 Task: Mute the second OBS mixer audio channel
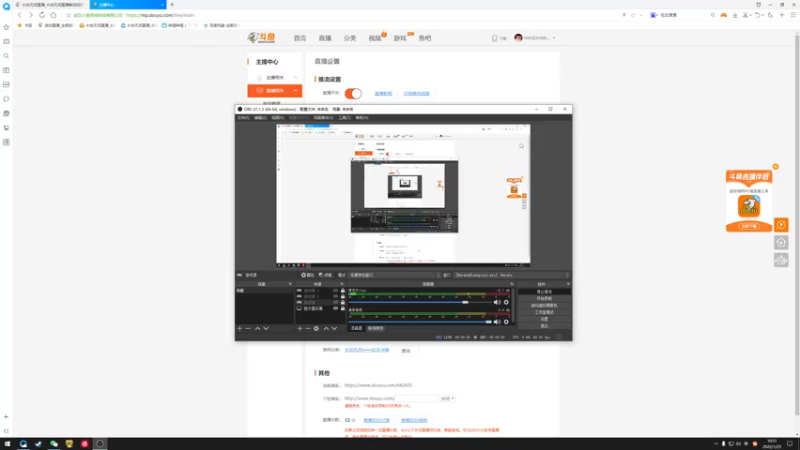(x=497, y=322)
